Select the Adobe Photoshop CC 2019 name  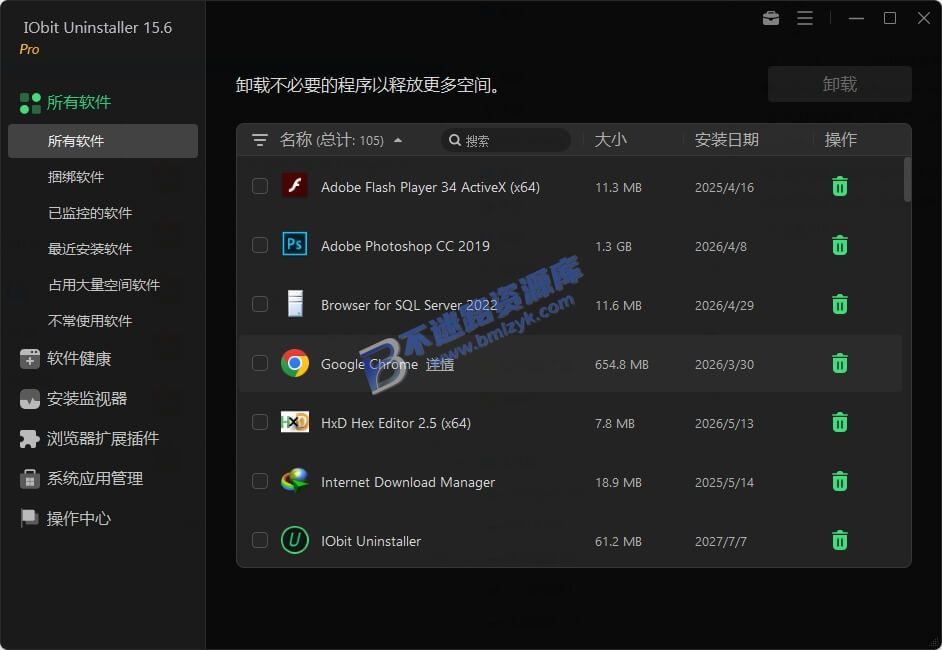coord(406,246)
